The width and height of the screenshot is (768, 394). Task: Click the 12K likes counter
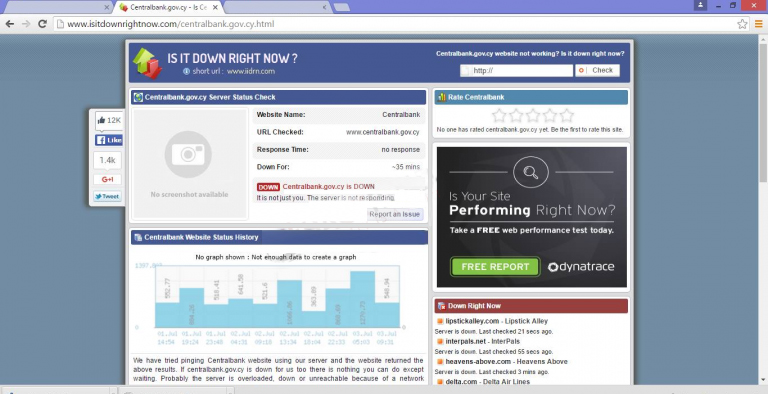pyautogui.click(x=108, y=121)
